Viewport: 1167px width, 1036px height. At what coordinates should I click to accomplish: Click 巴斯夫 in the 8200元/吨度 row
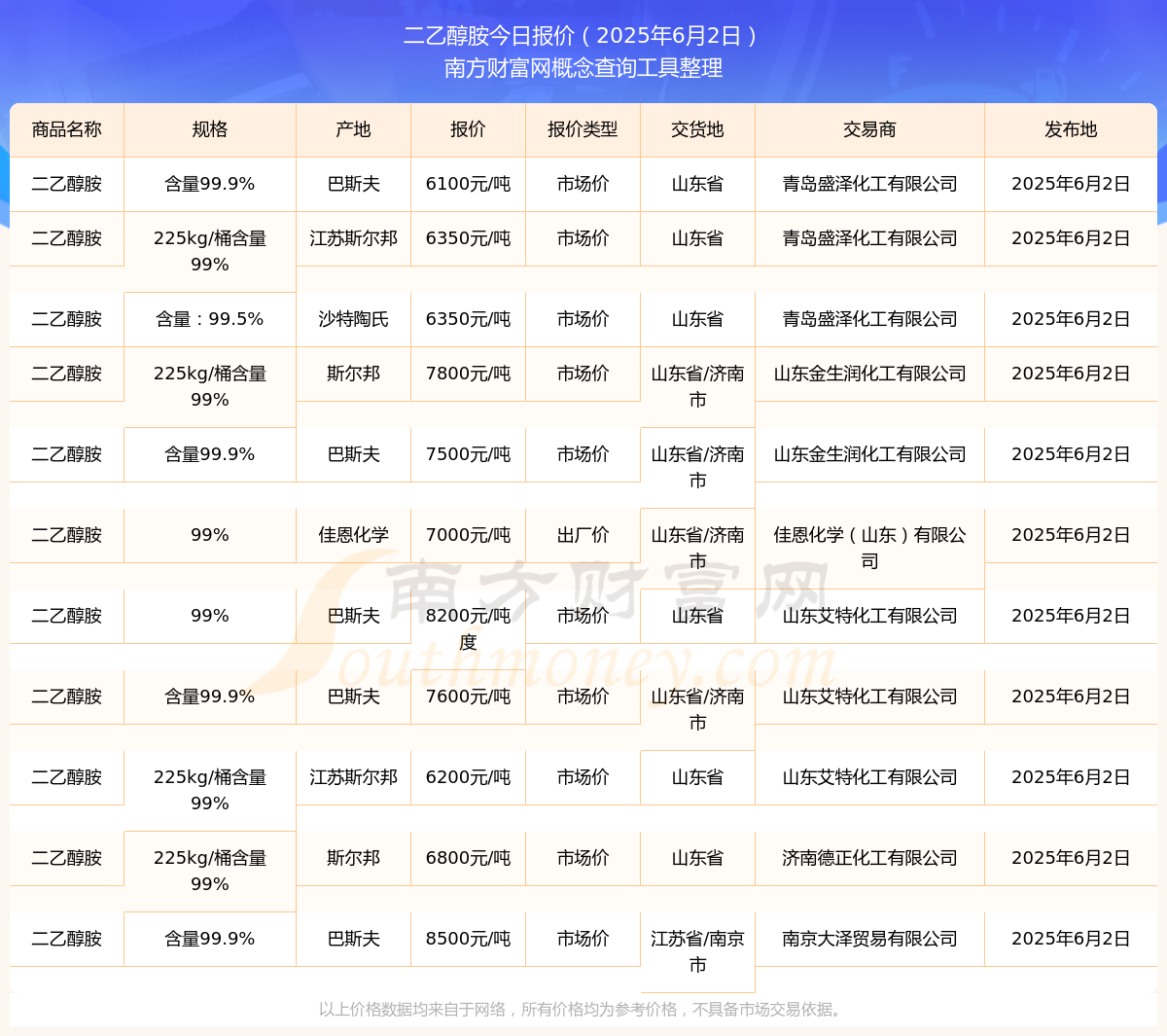pyautogui.click(x=354, y=616)
